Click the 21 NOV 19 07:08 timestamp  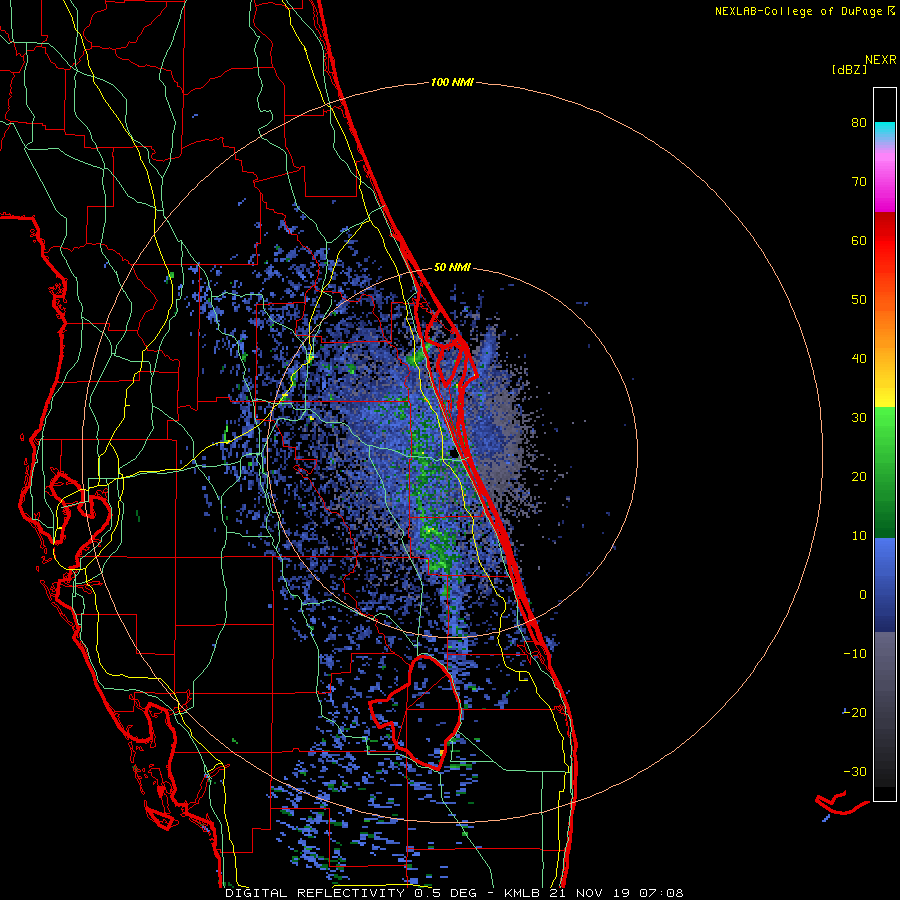tap(616, 893)
